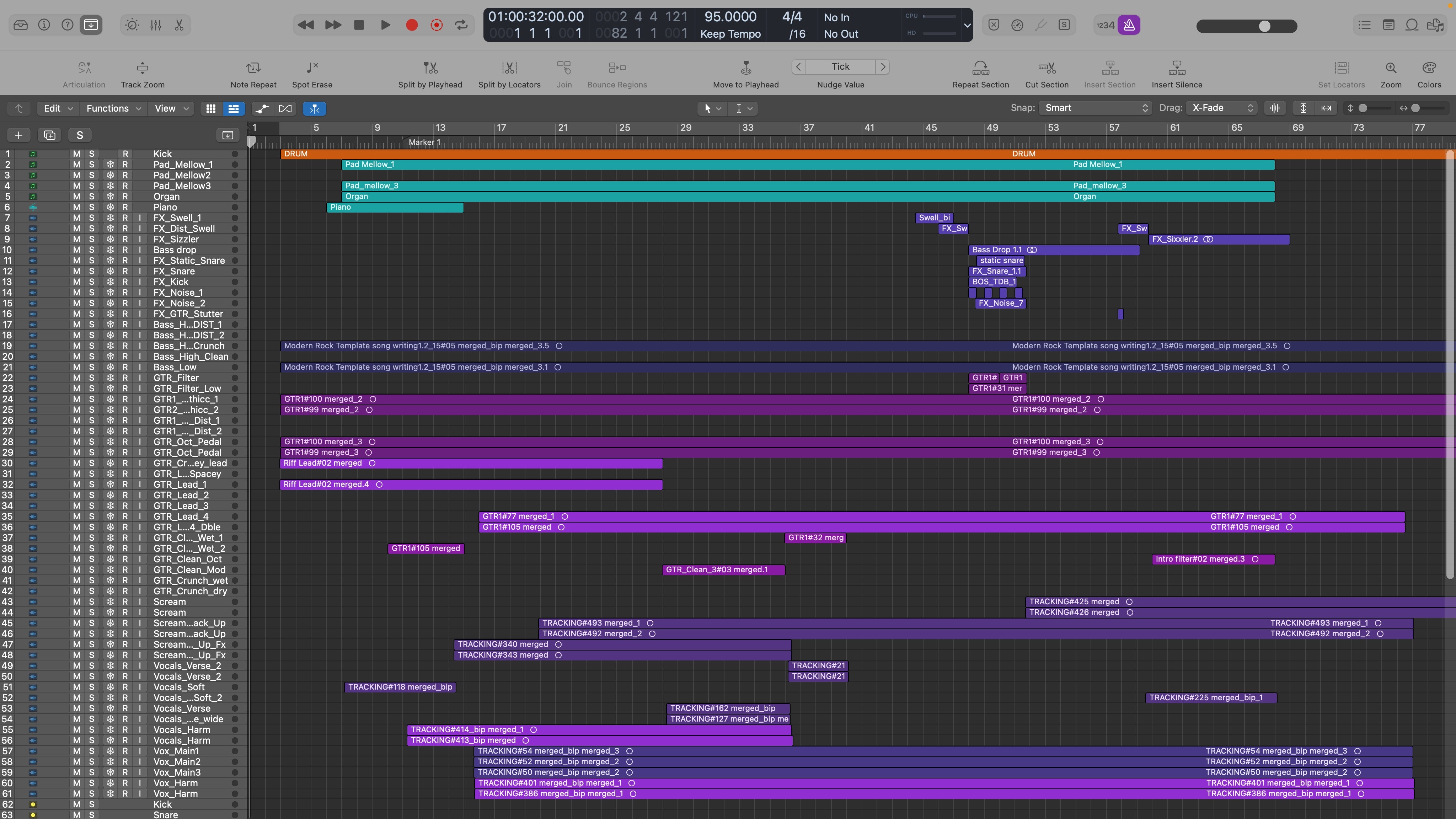The height and width of the screenshot is (819, 1456).
Task: Open the Snap mode dropdown
Action: [1094, 108]
